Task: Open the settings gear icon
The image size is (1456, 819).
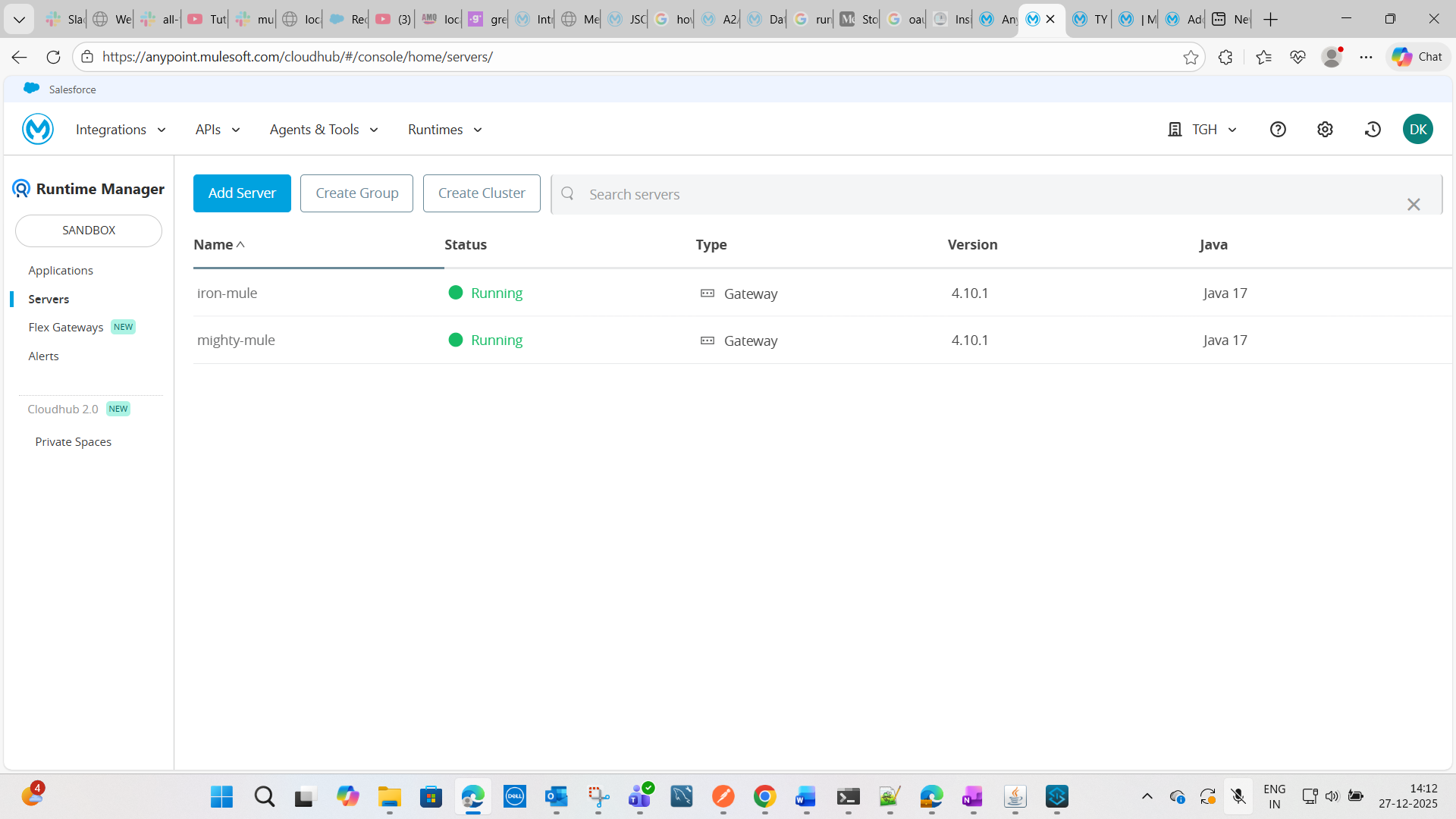Action: (x=1325, y=130)
